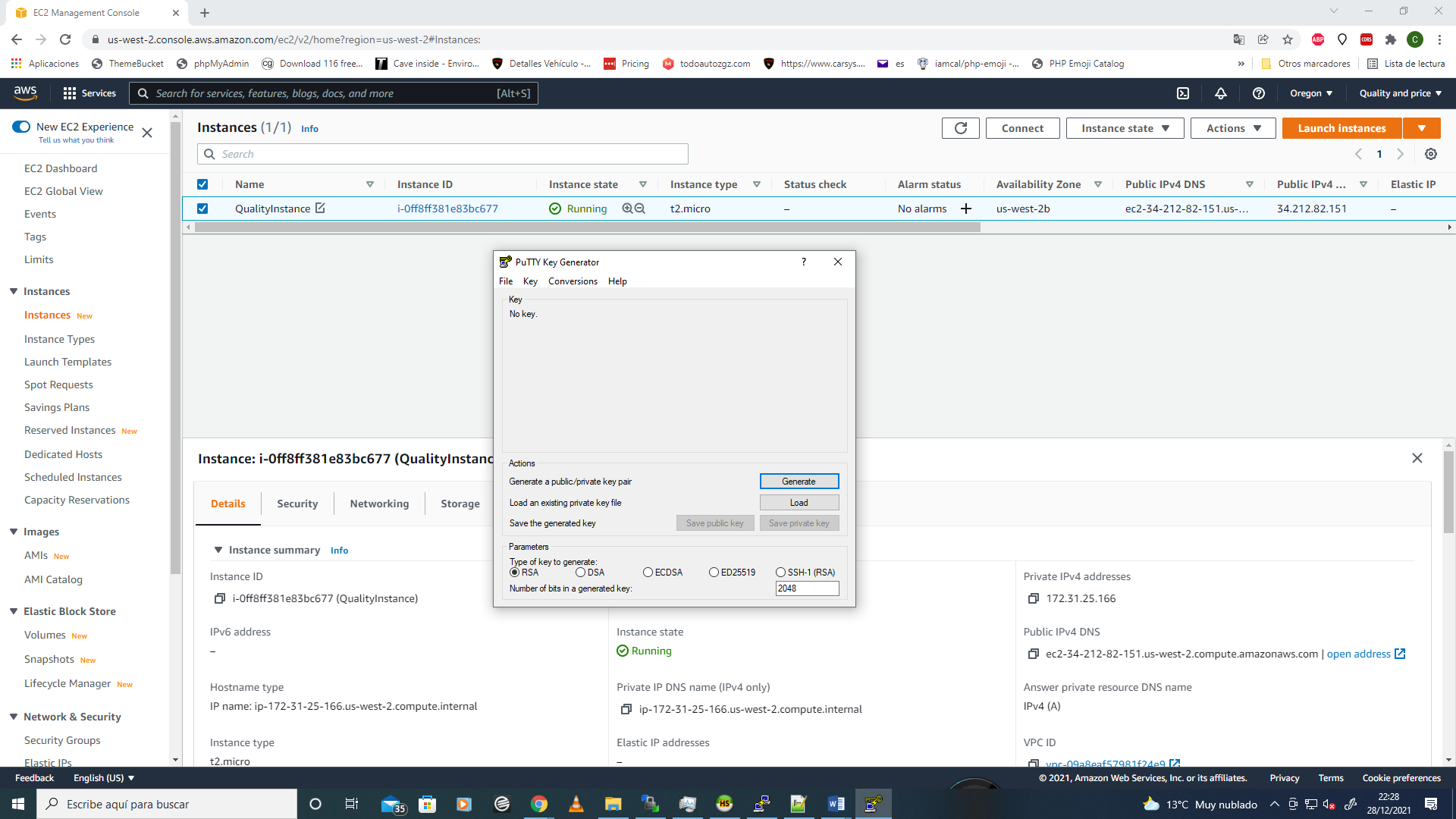This screenshot has height=819, width=1456.
Task: Click plus icon to add alarm
Action: 965,209
